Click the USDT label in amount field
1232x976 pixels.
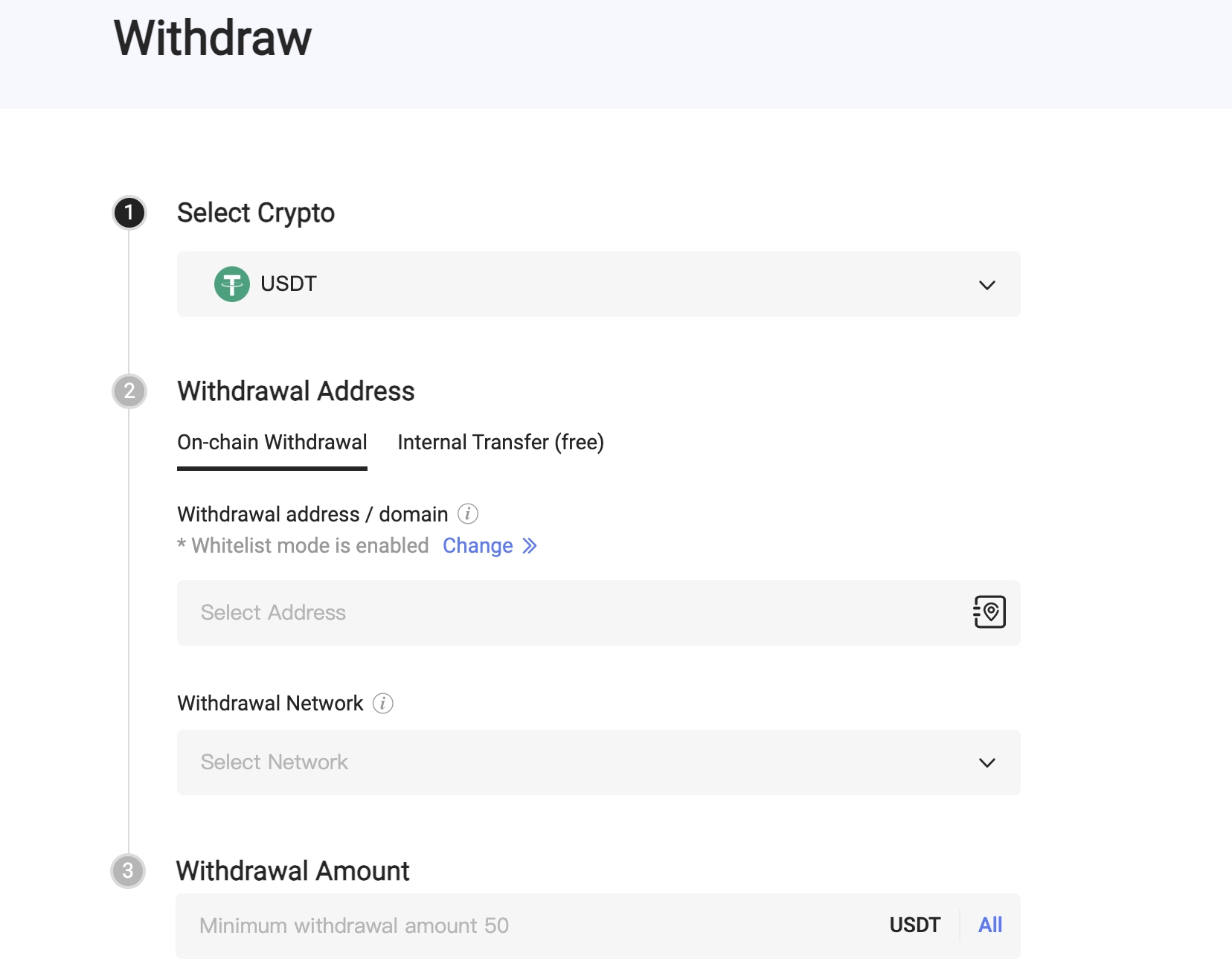(915, 925)
